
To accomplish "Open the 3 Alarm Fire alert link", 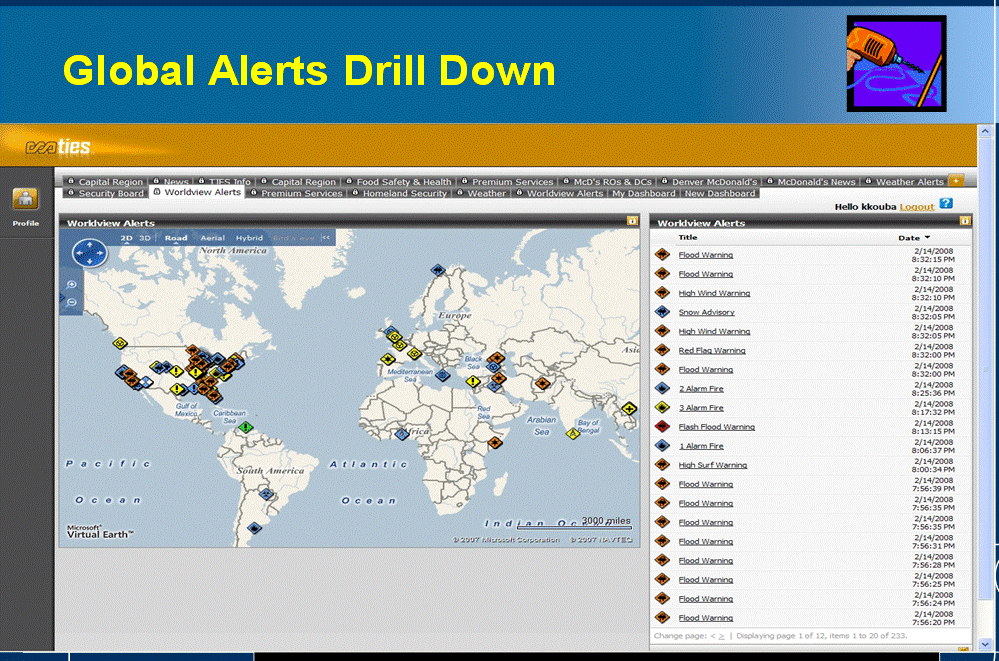I will [701, 408].
